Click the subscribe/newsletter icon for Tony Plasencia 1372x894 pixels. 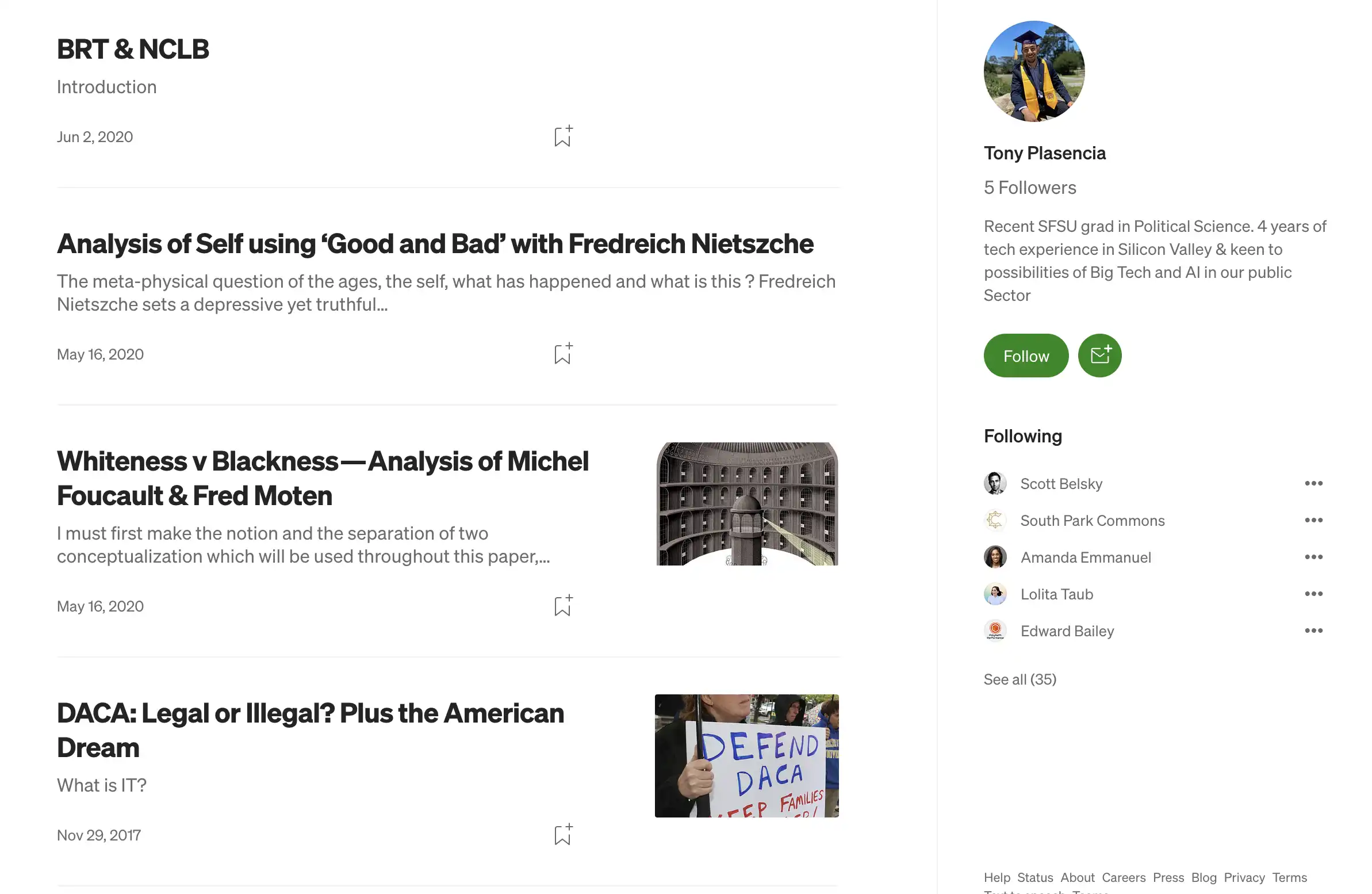point(1100,355)
